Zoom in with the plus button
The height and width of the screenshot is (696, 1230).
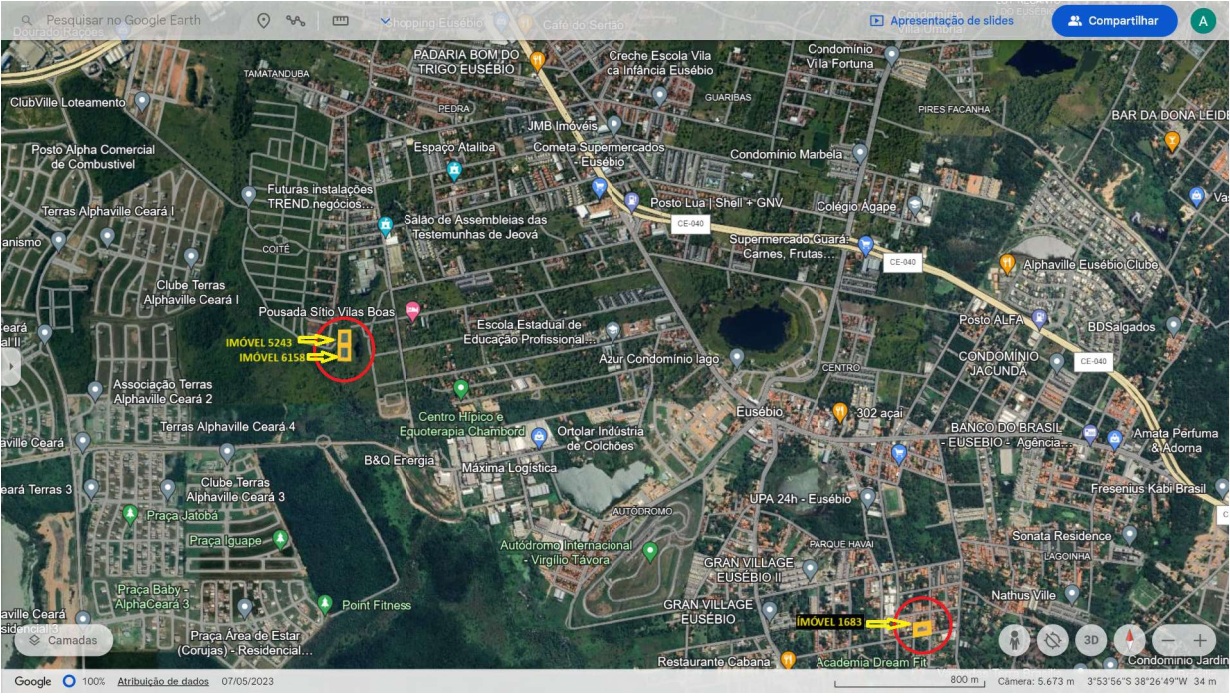1200,640
